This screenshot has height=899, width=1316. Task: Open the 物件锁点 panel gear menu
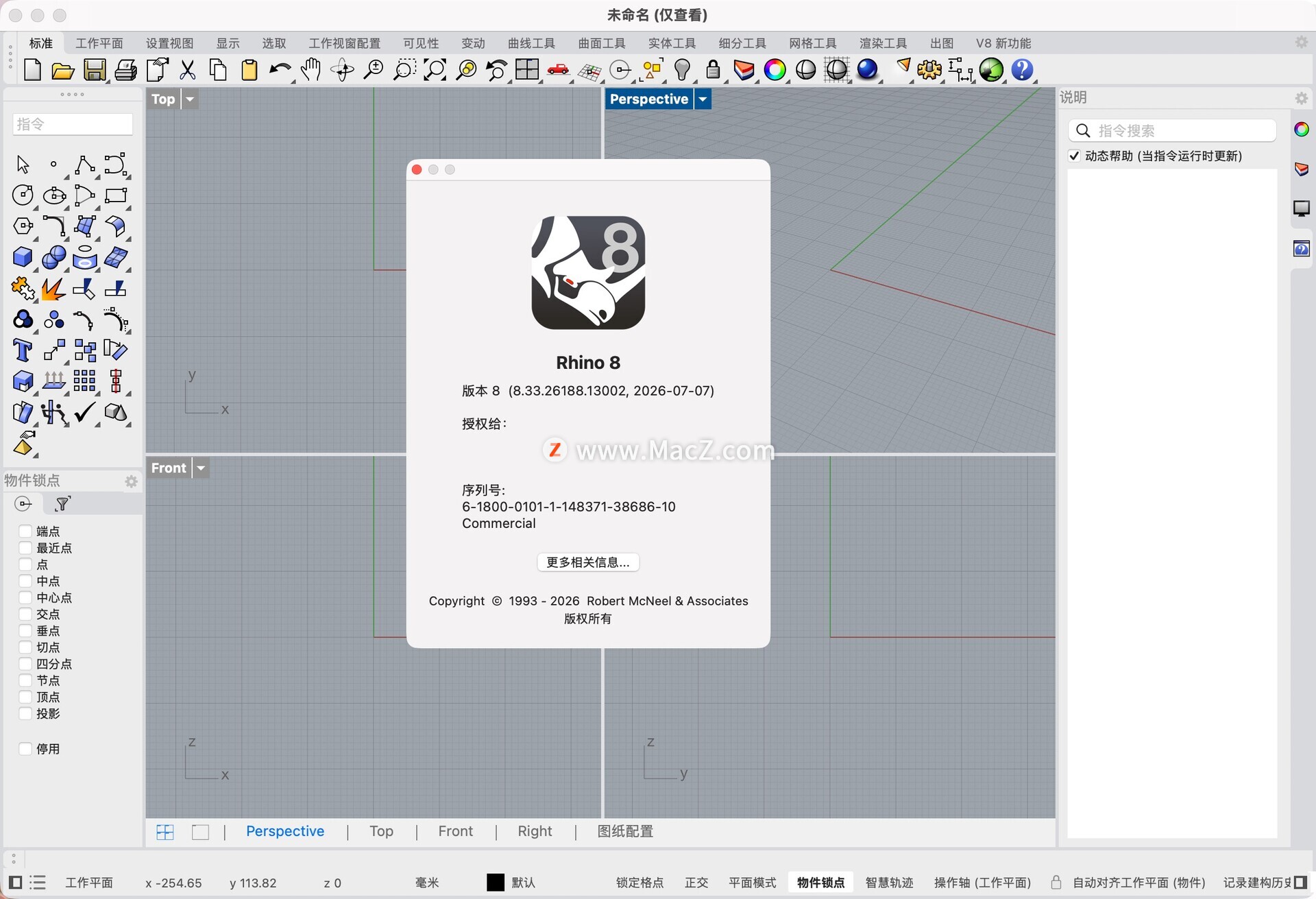(131, 481)
